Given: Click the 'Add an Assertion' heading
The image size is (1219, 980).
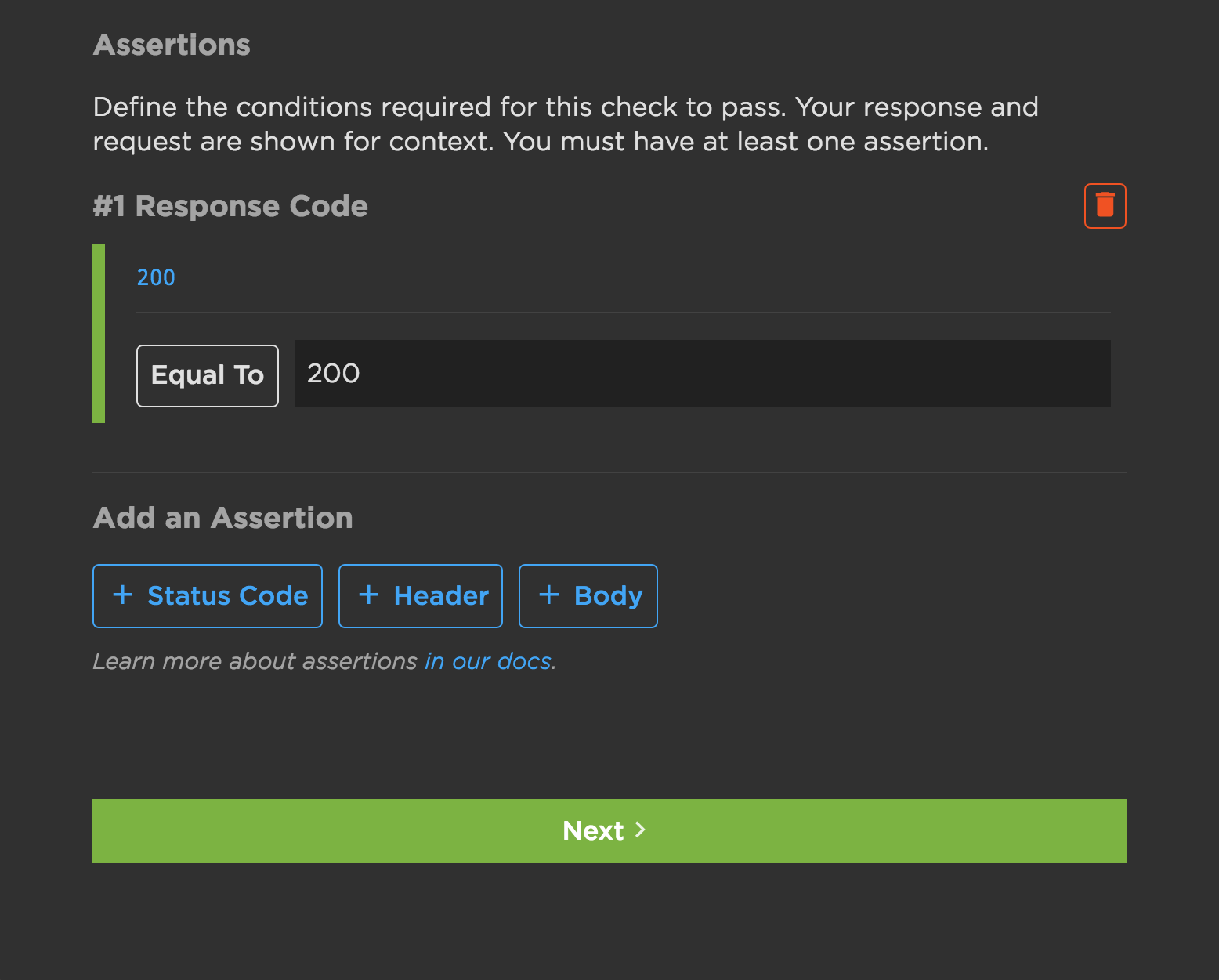Looking at the screenshot, I should pos(222,518).
